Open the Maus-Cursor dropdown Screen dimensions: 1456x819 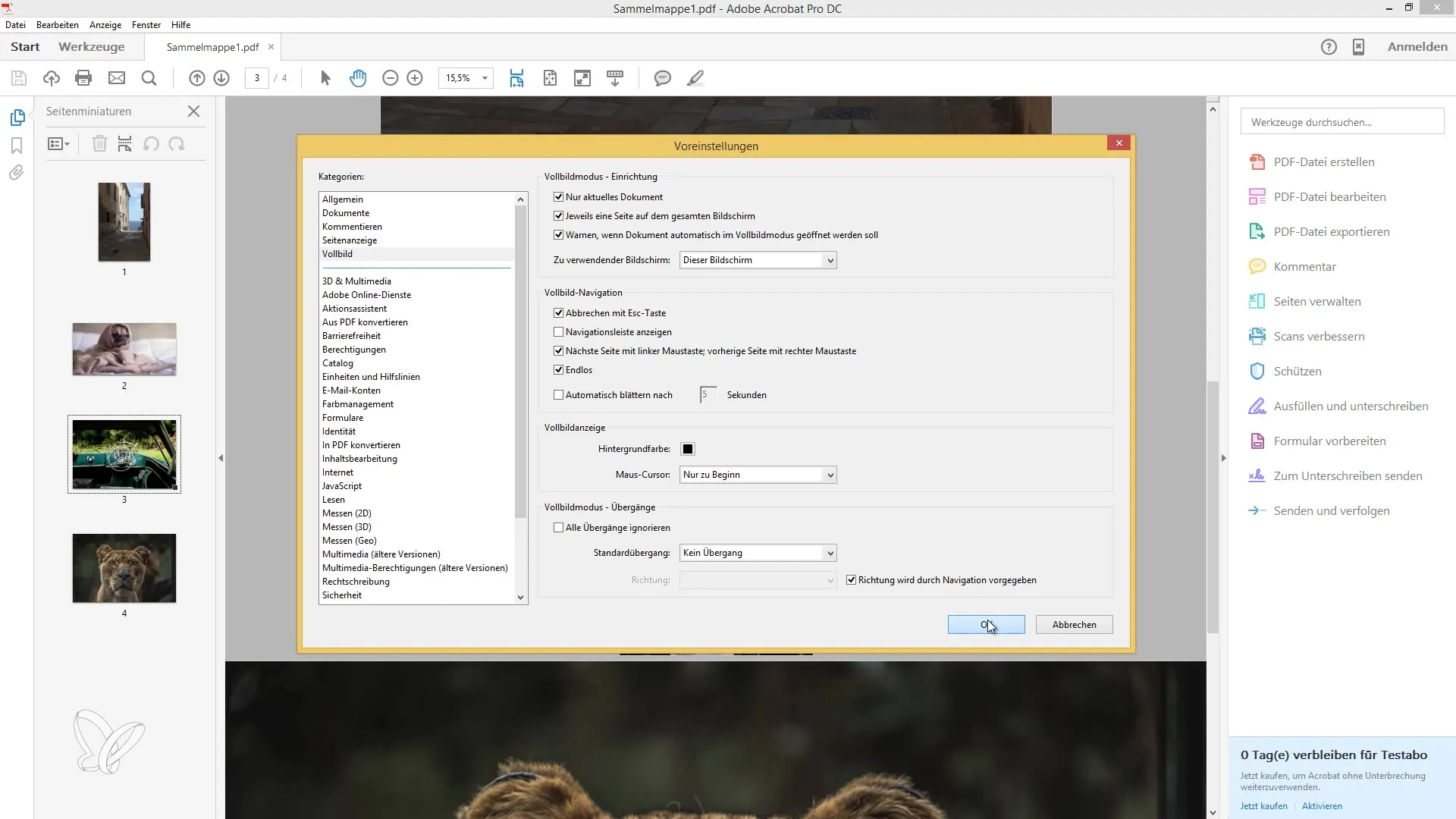pyautogui.click(x=758, y=475)
